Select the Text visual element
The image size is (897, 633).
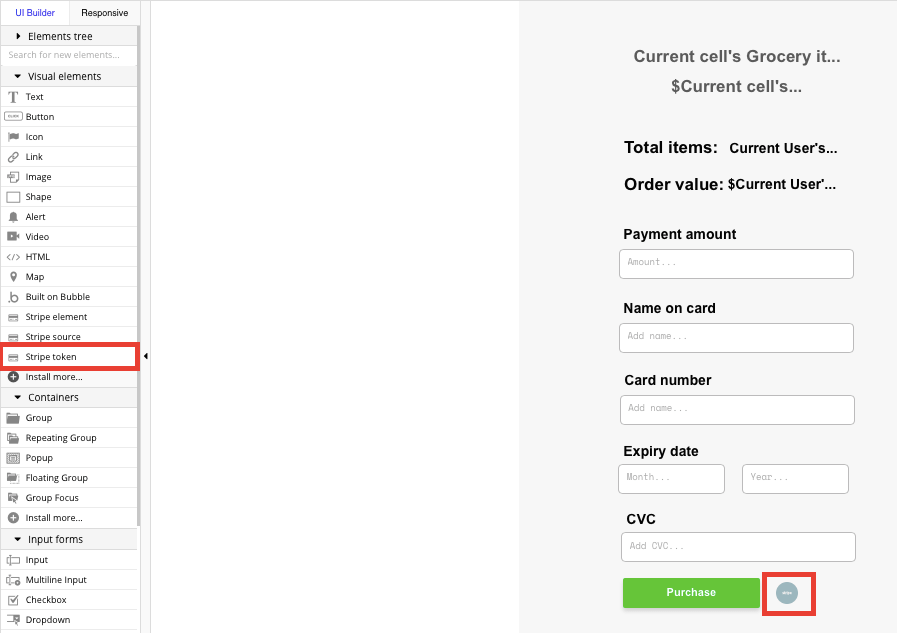[x=34, y=96]
